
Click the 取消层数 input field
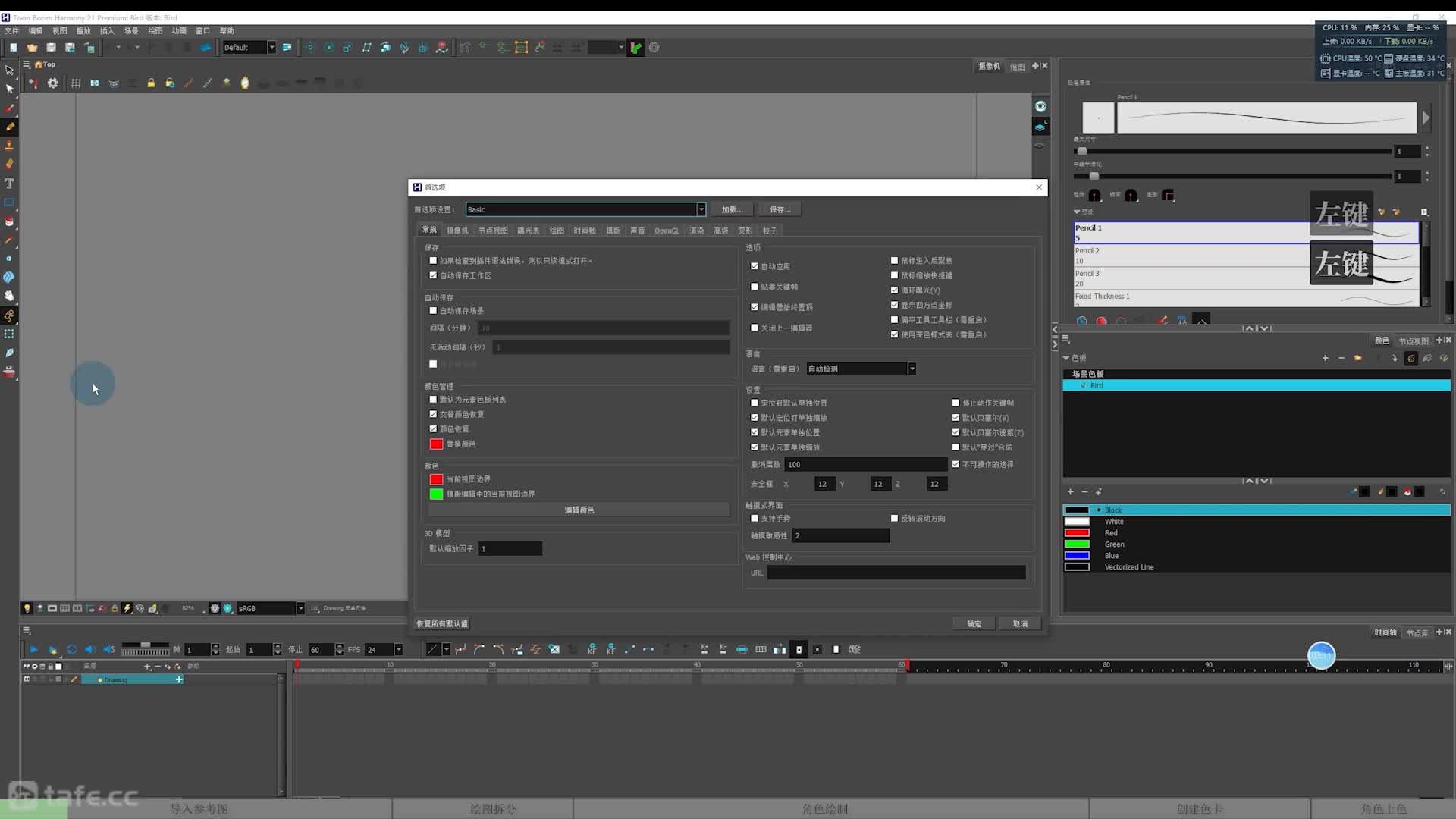tap(866, 464)
